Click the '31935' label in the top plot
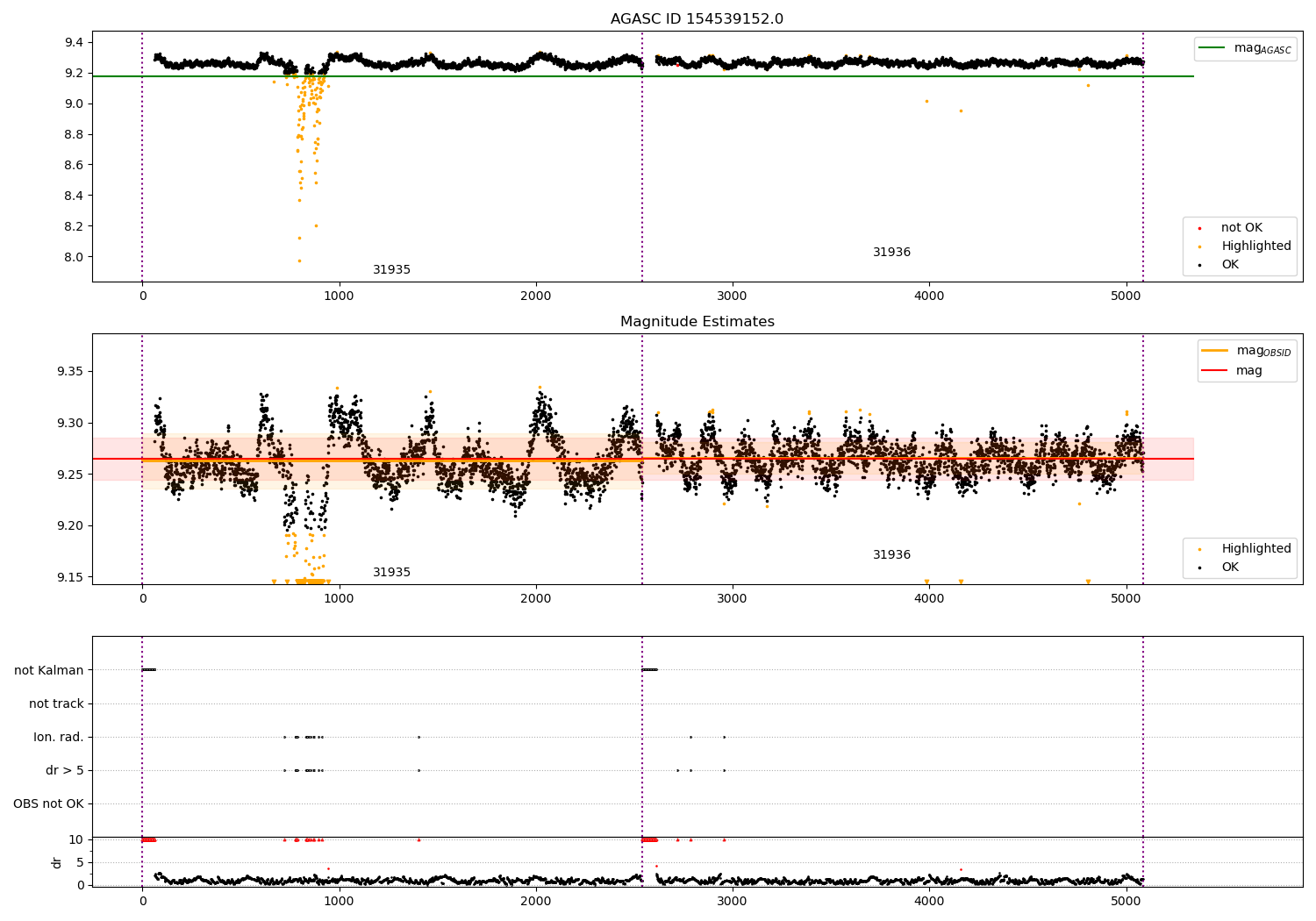This screenshot has height=921, width=1316. 391,270
